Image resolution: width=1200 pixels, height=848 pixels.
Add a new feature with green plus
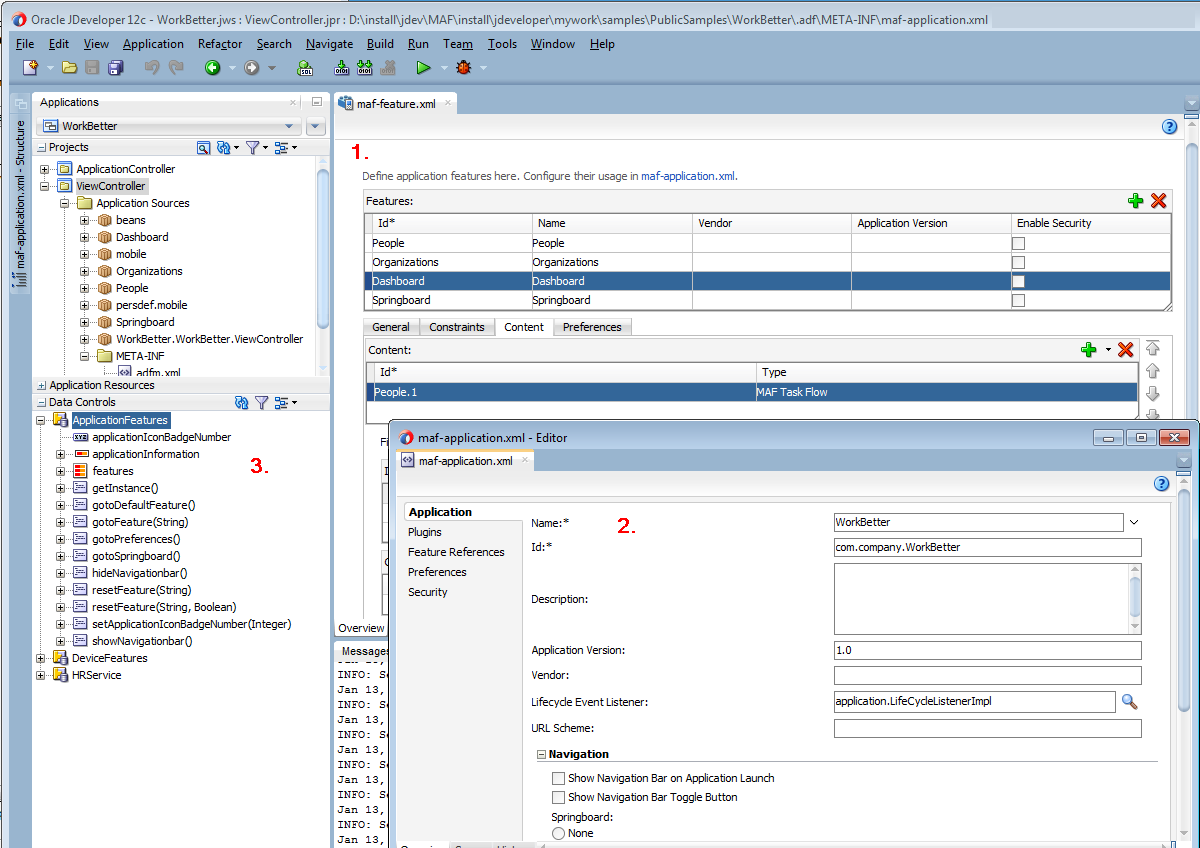[1135, 201]
